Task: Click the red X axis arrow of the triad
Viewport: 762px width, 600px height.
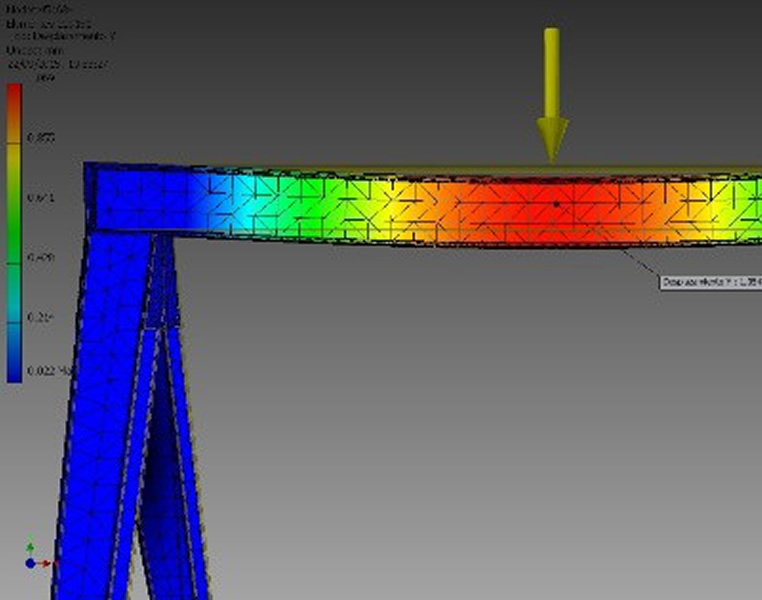Action: pyautogui.click(x=45, y=563)
